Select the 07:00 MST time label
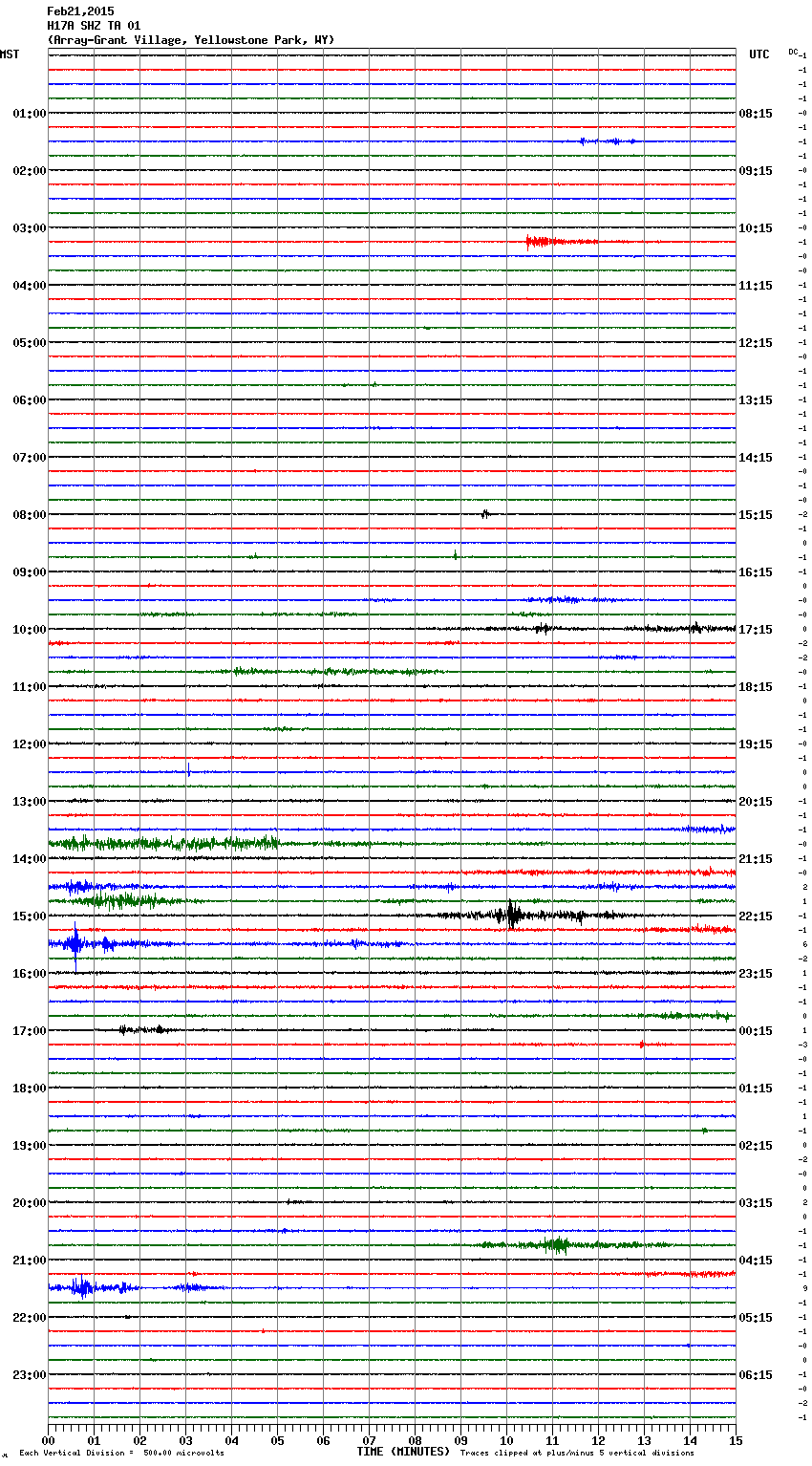Viewport: 812px width, 1466px height. coord(30,458)
